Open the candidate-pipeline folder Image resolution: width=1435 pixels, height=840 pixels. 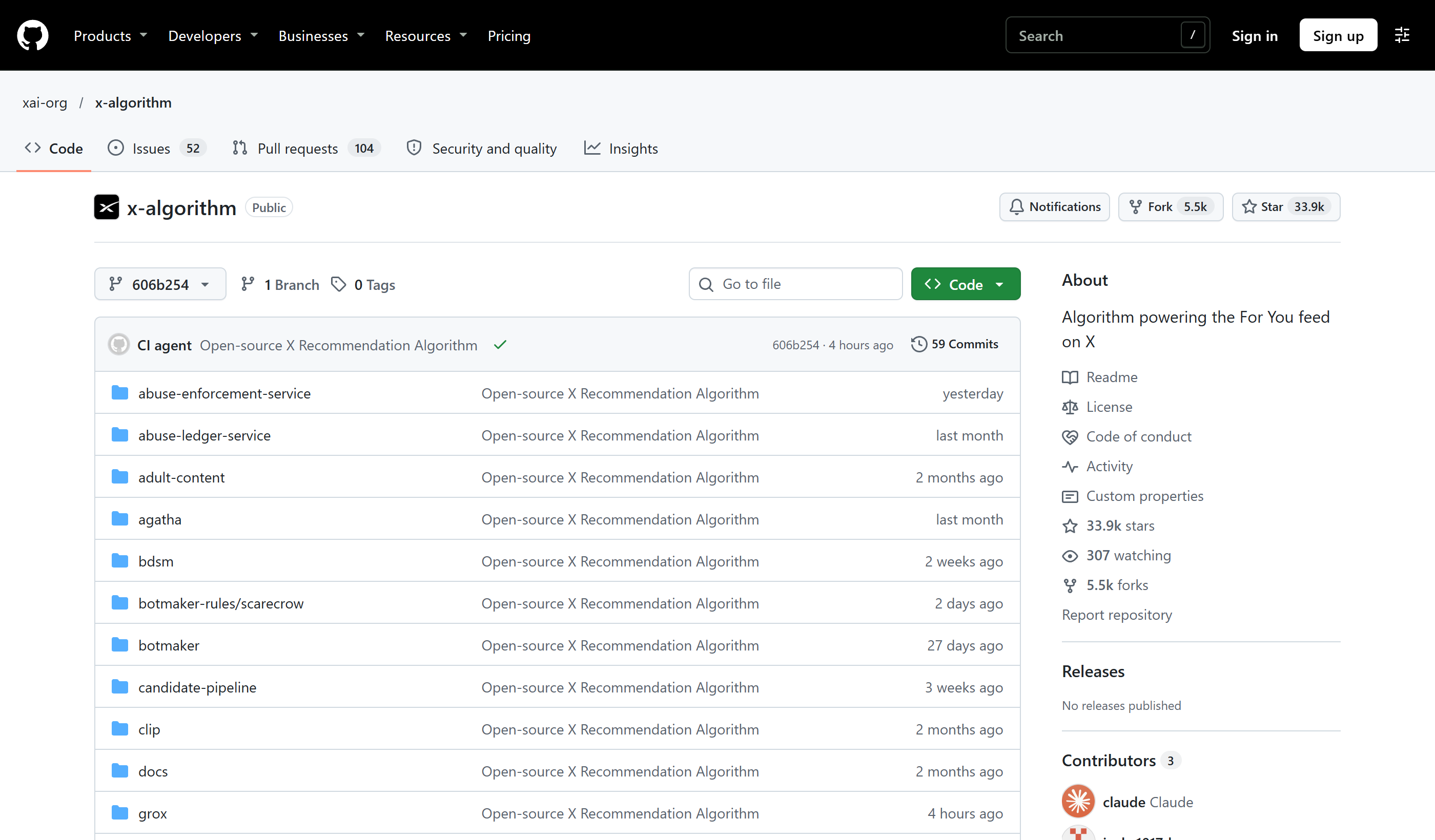tap(197, 687)
